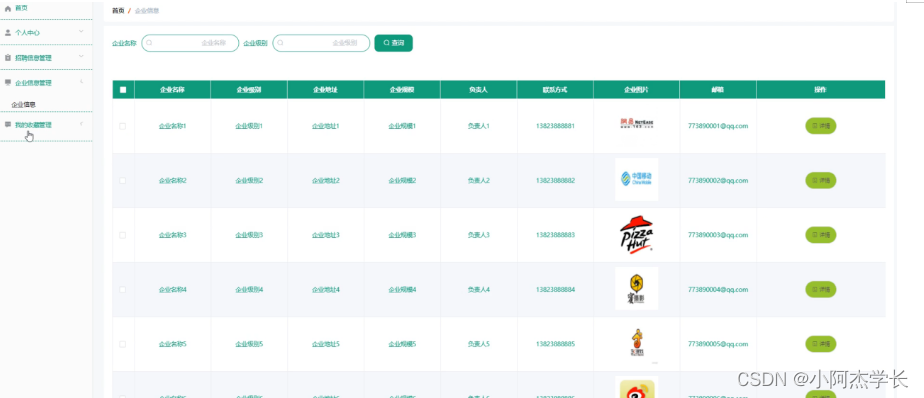Expand the 招聘信息管理 menu chevron
Image resolution: width=924 pixels, height=398 pixels.
pyautogui.click(x=81, y=57)
